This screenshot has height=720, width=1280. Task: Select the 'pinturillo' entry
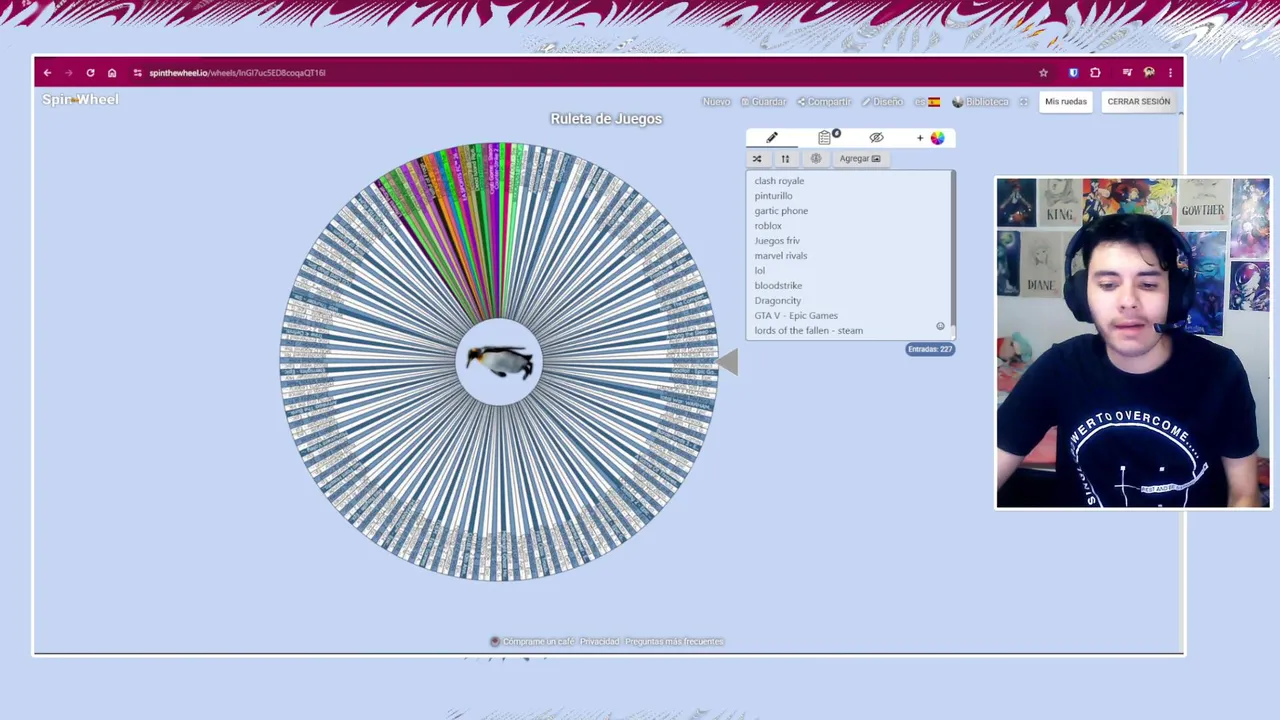773,196
